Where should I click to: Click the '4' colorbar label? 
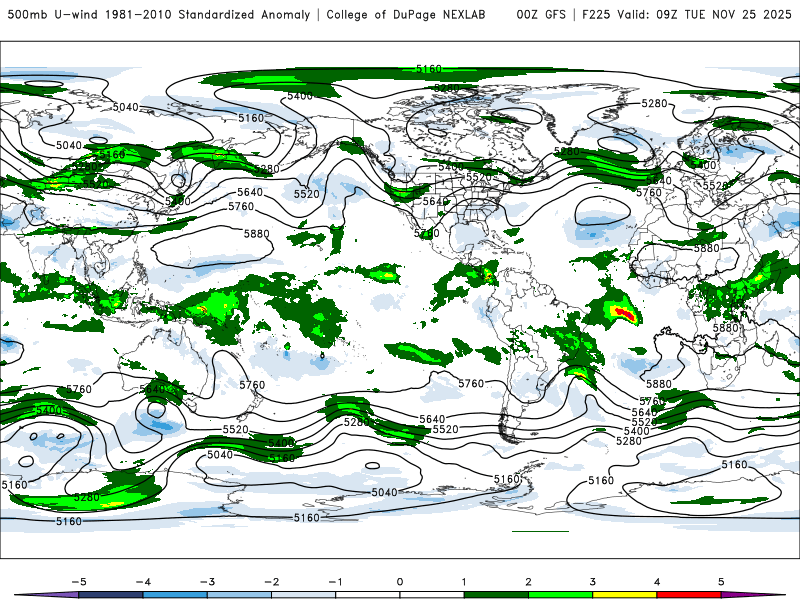pyautogui.click(x=657, y=582)
